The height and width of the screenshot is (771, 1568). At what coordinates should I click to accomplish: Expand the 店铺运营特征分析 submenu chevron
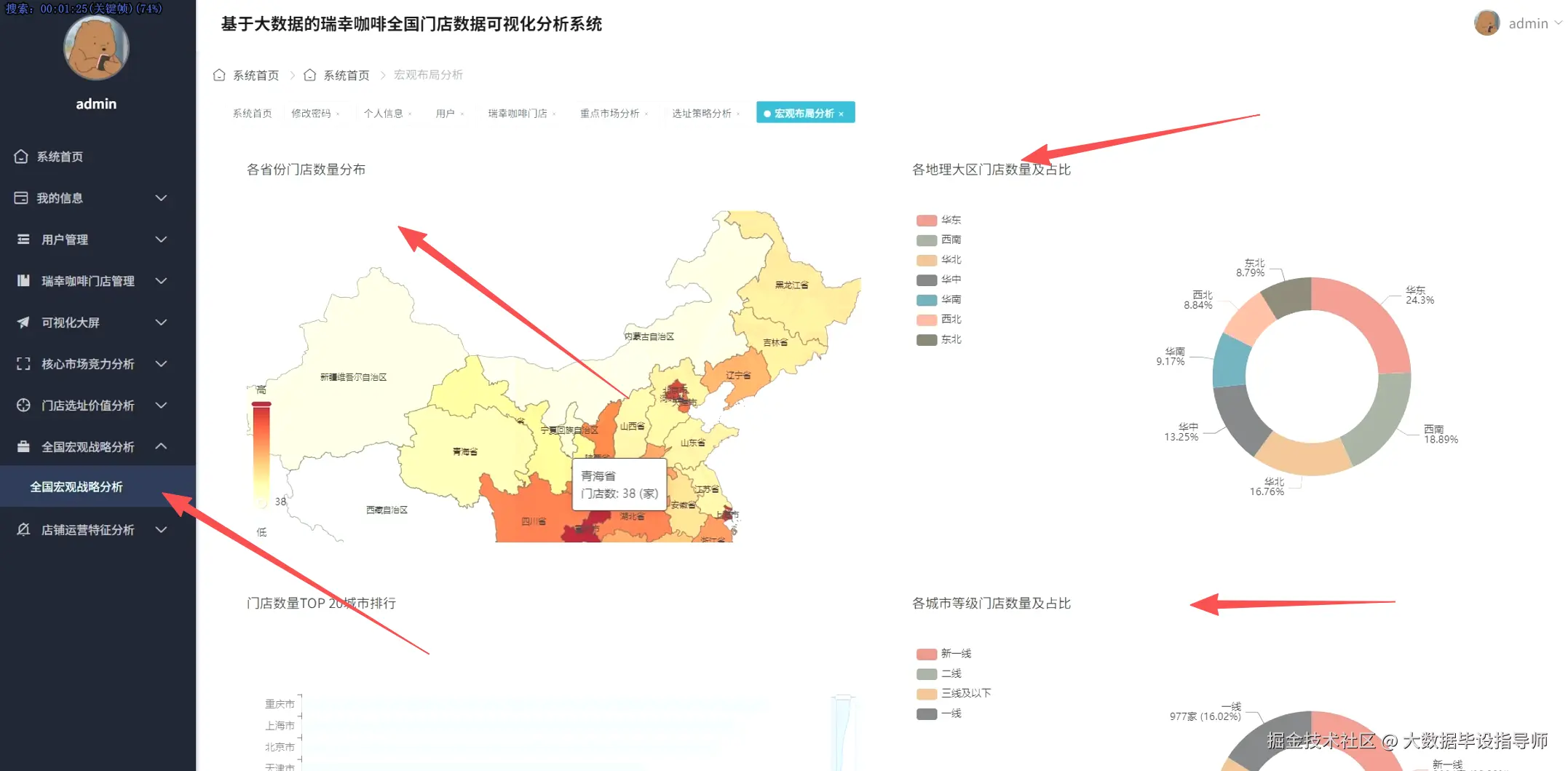coord(162,530)
